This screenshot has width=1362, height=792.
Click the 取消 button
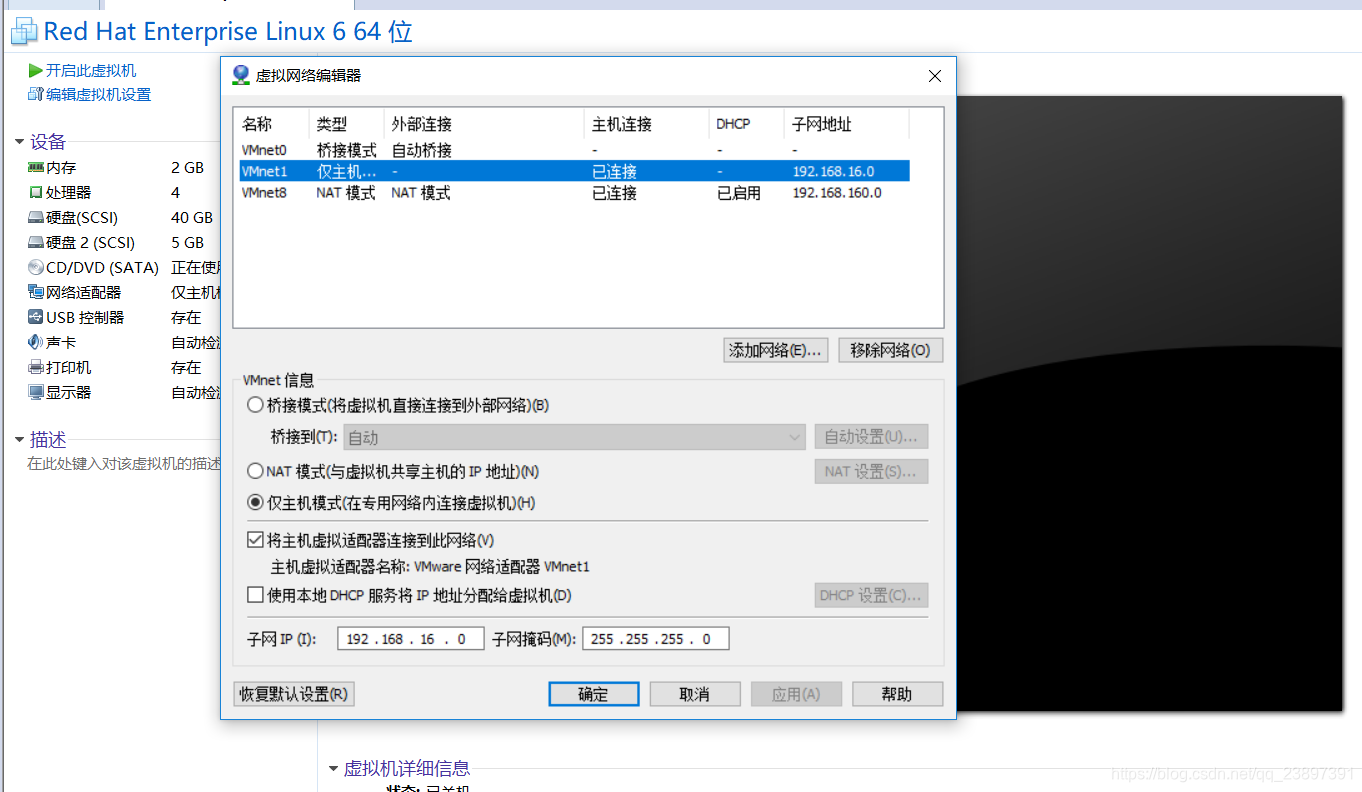695,694
